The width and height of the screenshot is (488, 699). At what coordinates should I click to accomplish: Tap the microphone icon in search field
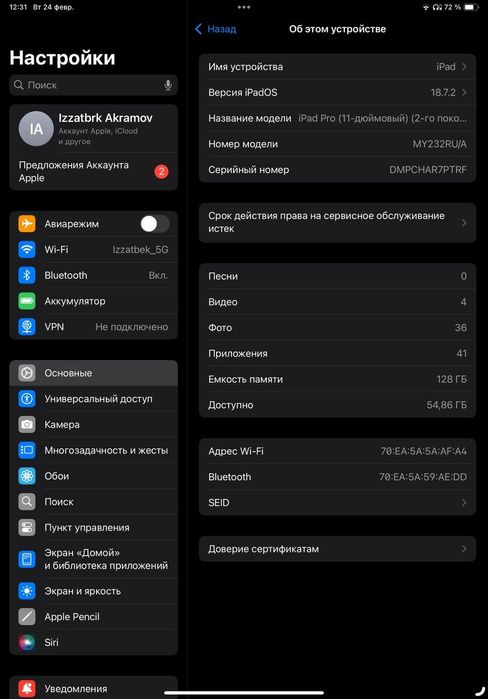click(168, 85)
